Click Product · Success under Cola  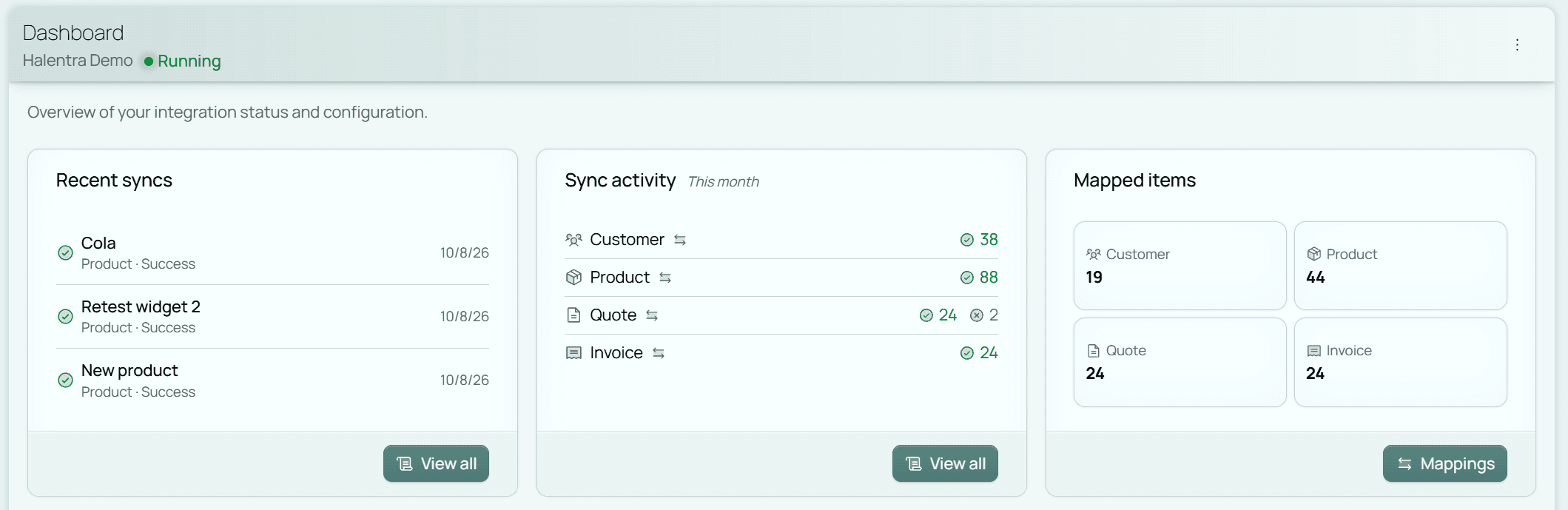point(138,264)
